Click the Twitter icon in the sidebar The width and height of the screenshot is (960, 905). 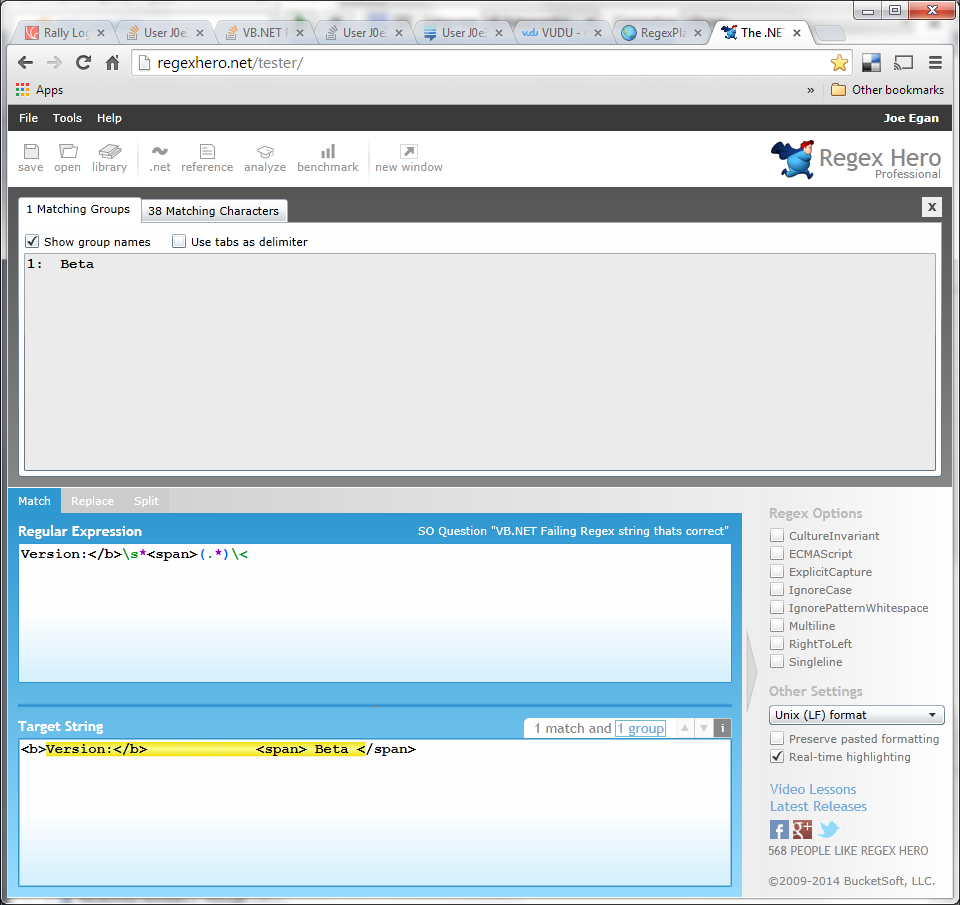(828, 829)
